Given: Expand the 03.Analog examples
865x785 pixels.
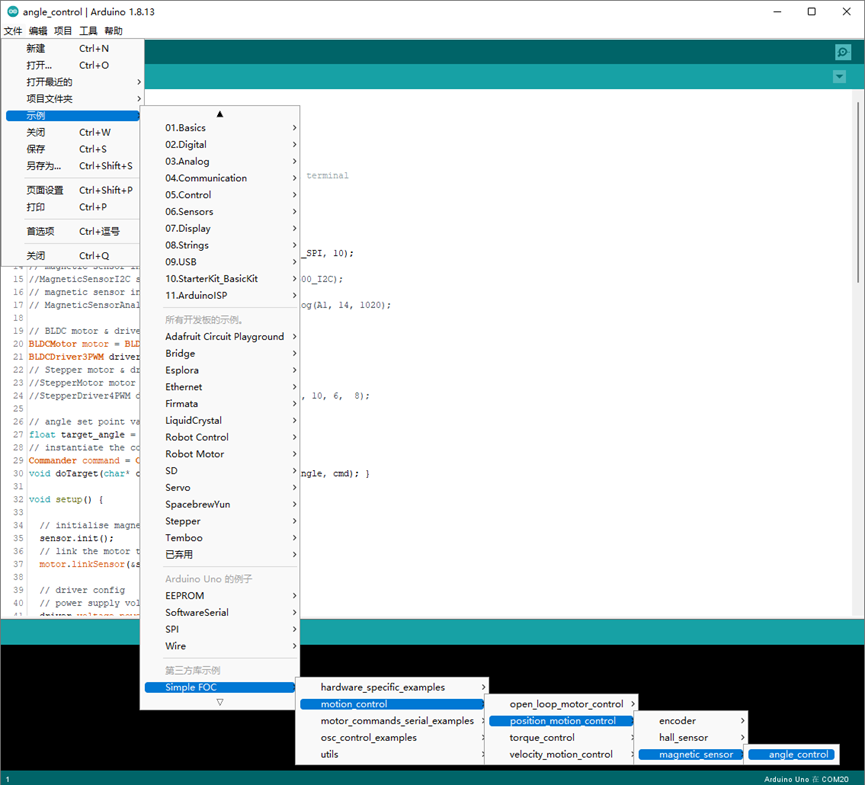Looking at the screenshot, I should coord(220,161).
